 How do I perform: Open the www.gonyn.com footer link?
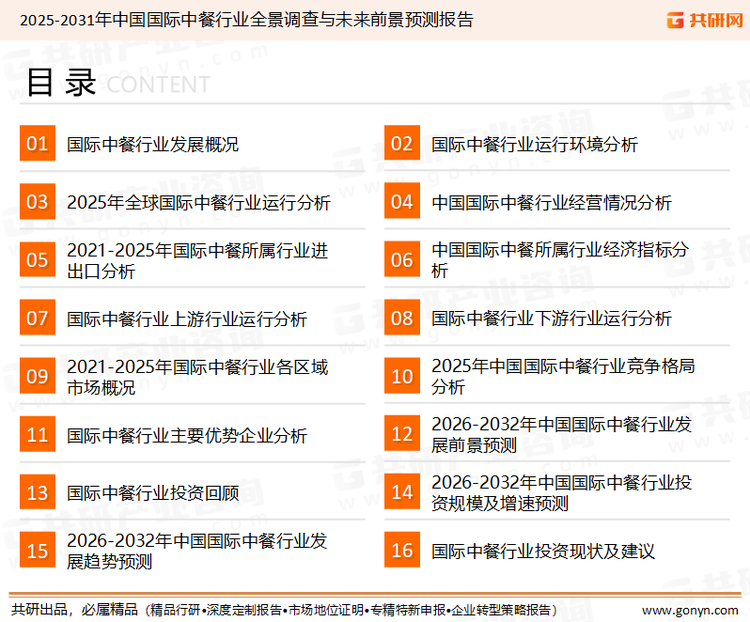pos(690,611)
